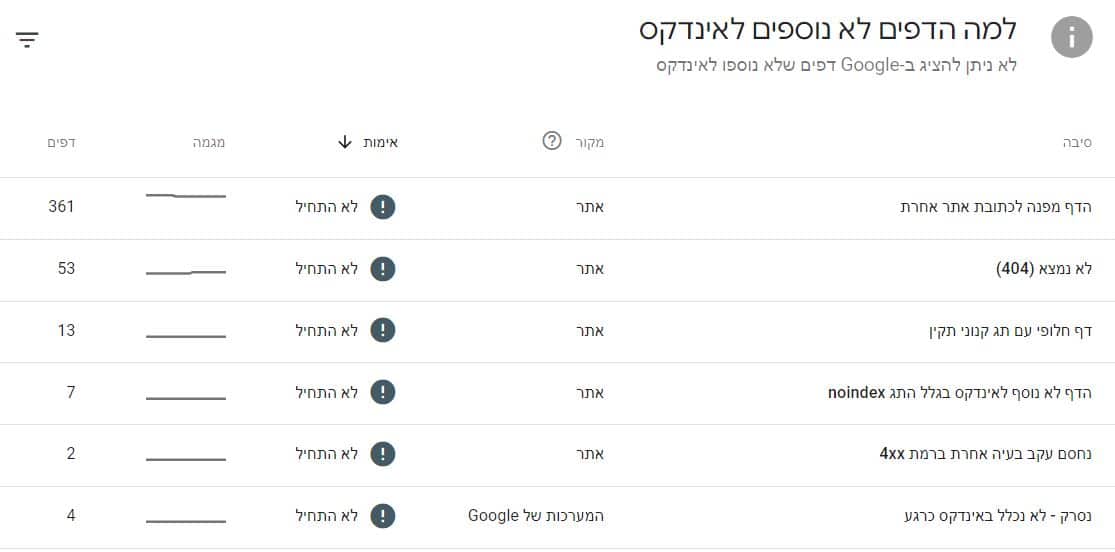This screenshot has height=552, width=1115.
Task: Open the row הדף מפנה לכתובת אתר אחרת
Action: tap(558, 208)
